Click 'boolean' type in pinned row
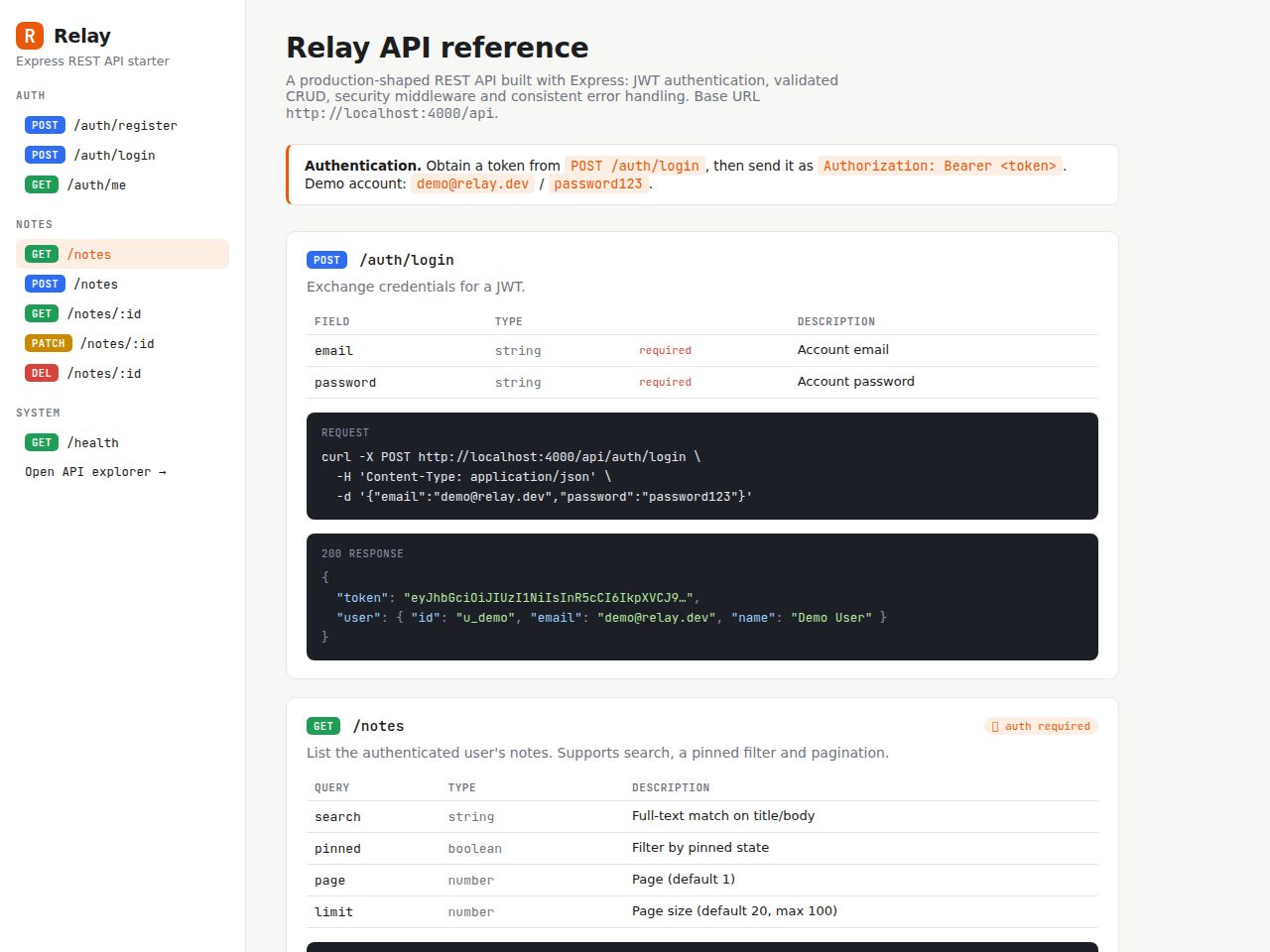1270x952 pixels. (474, 849)
